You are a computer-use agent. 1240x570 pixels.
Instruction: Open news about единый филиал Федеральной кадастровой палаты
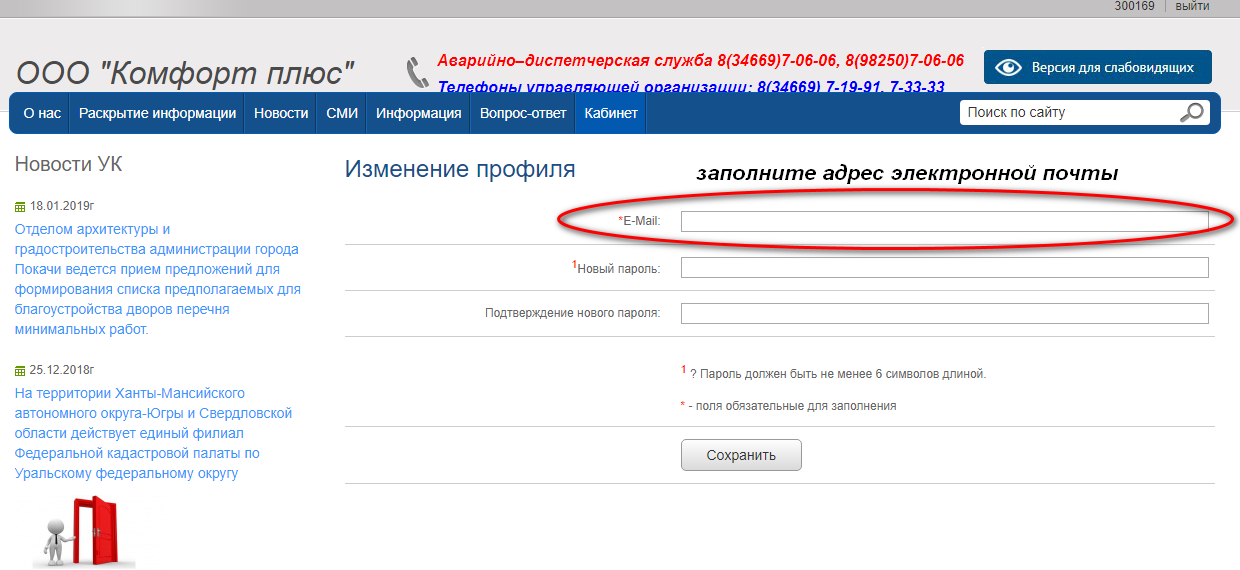point(154,433)
